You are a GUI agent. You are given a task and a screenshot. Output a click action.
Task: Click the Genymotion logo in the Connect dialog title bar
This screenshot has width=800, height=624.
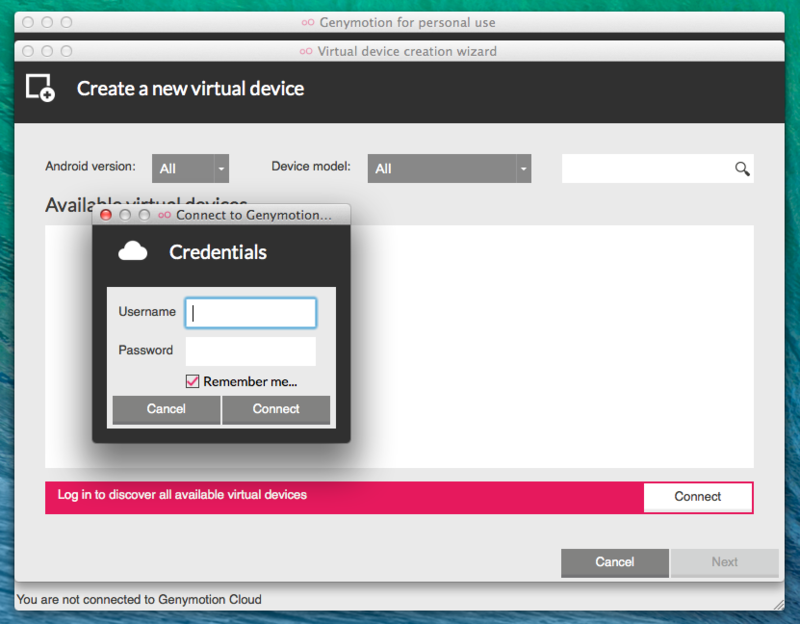click(x=164, y=215)
